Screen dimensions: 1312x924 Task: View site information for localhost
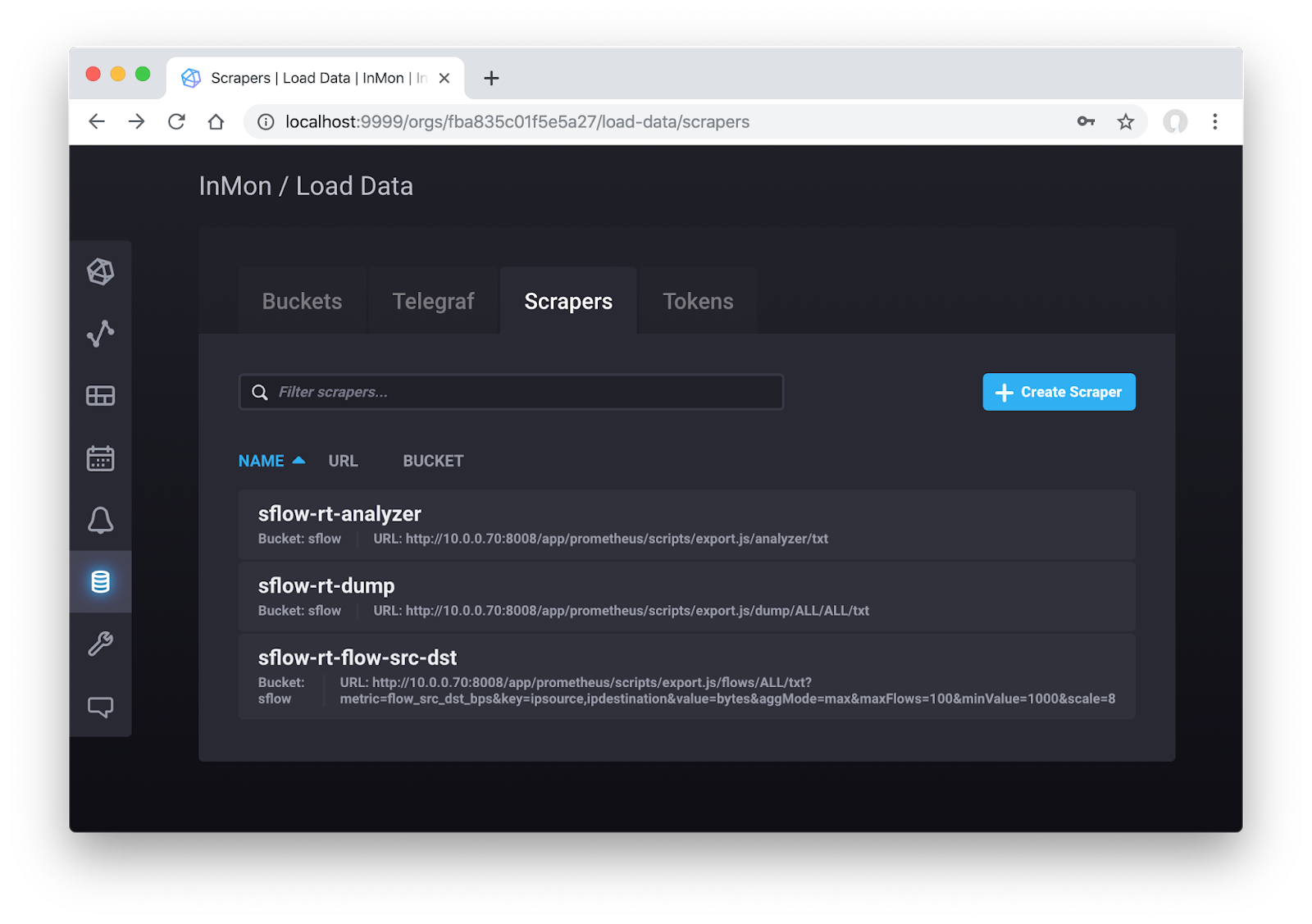(x=266, y=122)
